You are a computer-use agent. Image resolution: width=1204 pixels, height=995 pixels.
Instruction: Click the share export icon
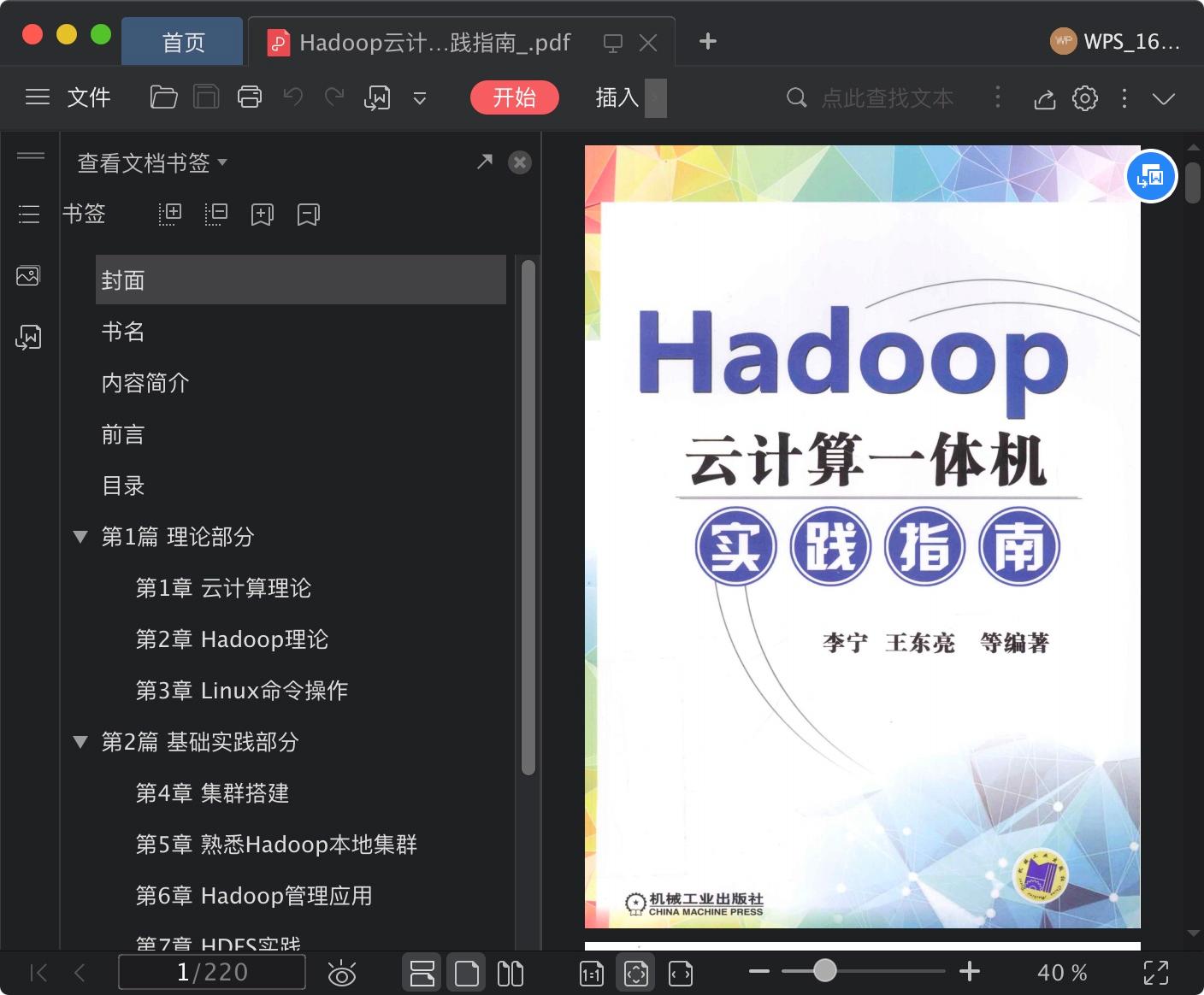[1044, 98]
